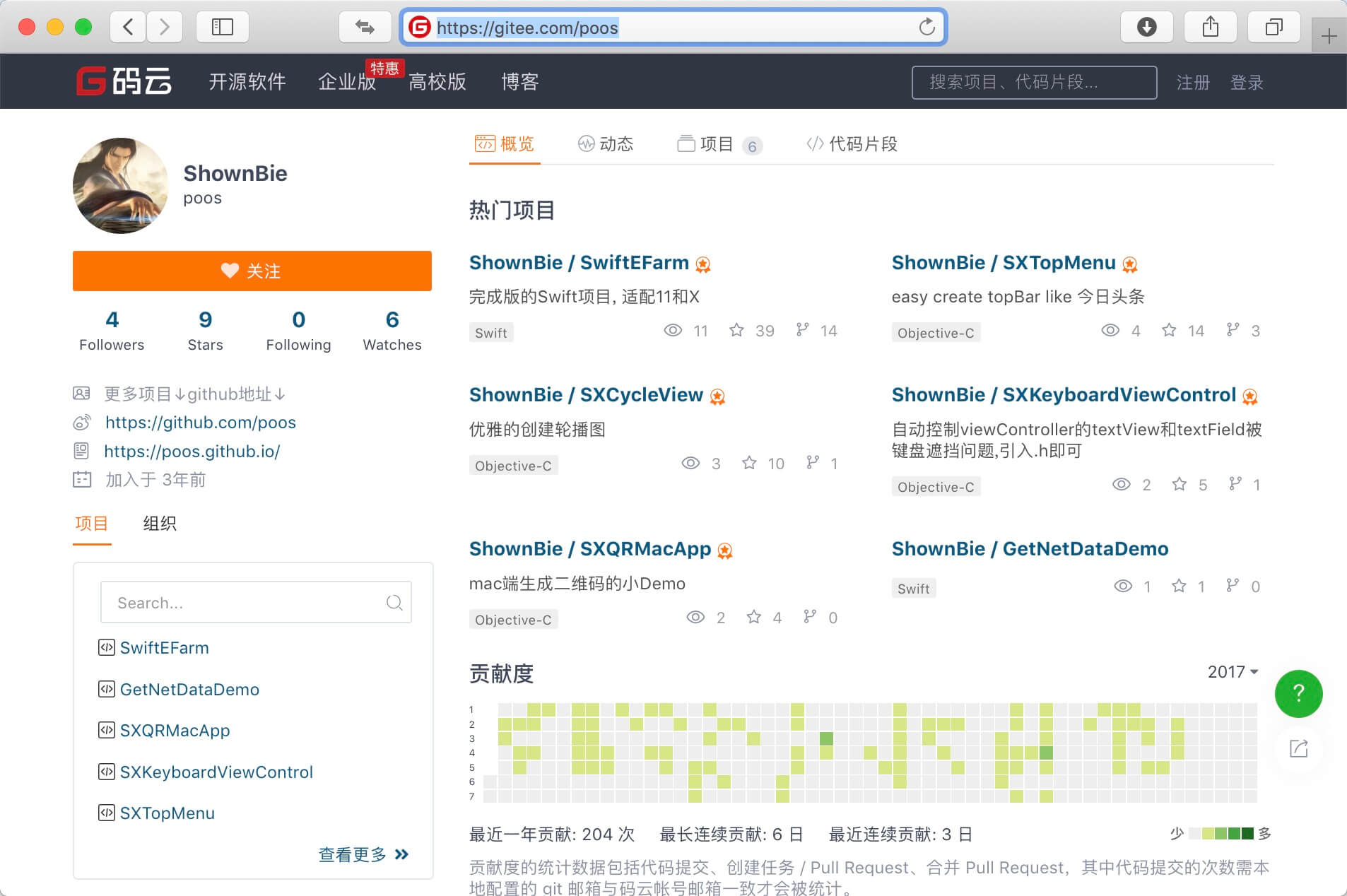Open SXKeyboardViewControl in sidebar project list
The image size is (1347, 896).
pyautogui.click(x=216, y=772)
